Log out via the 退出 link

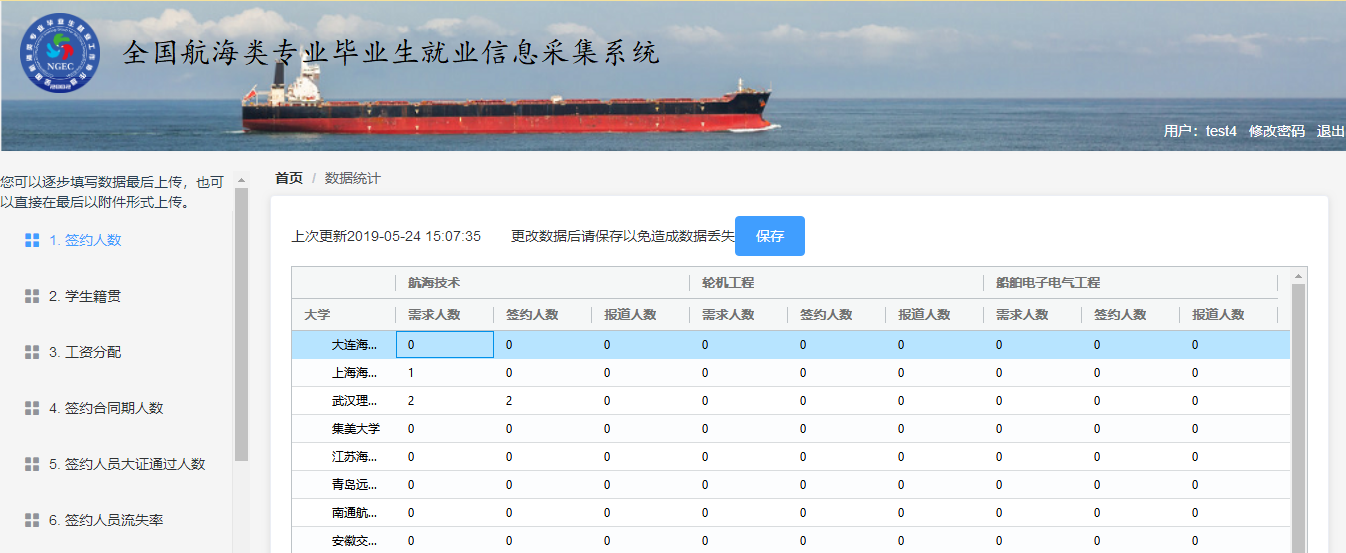pyautogui.click(x=1330, y=131)
